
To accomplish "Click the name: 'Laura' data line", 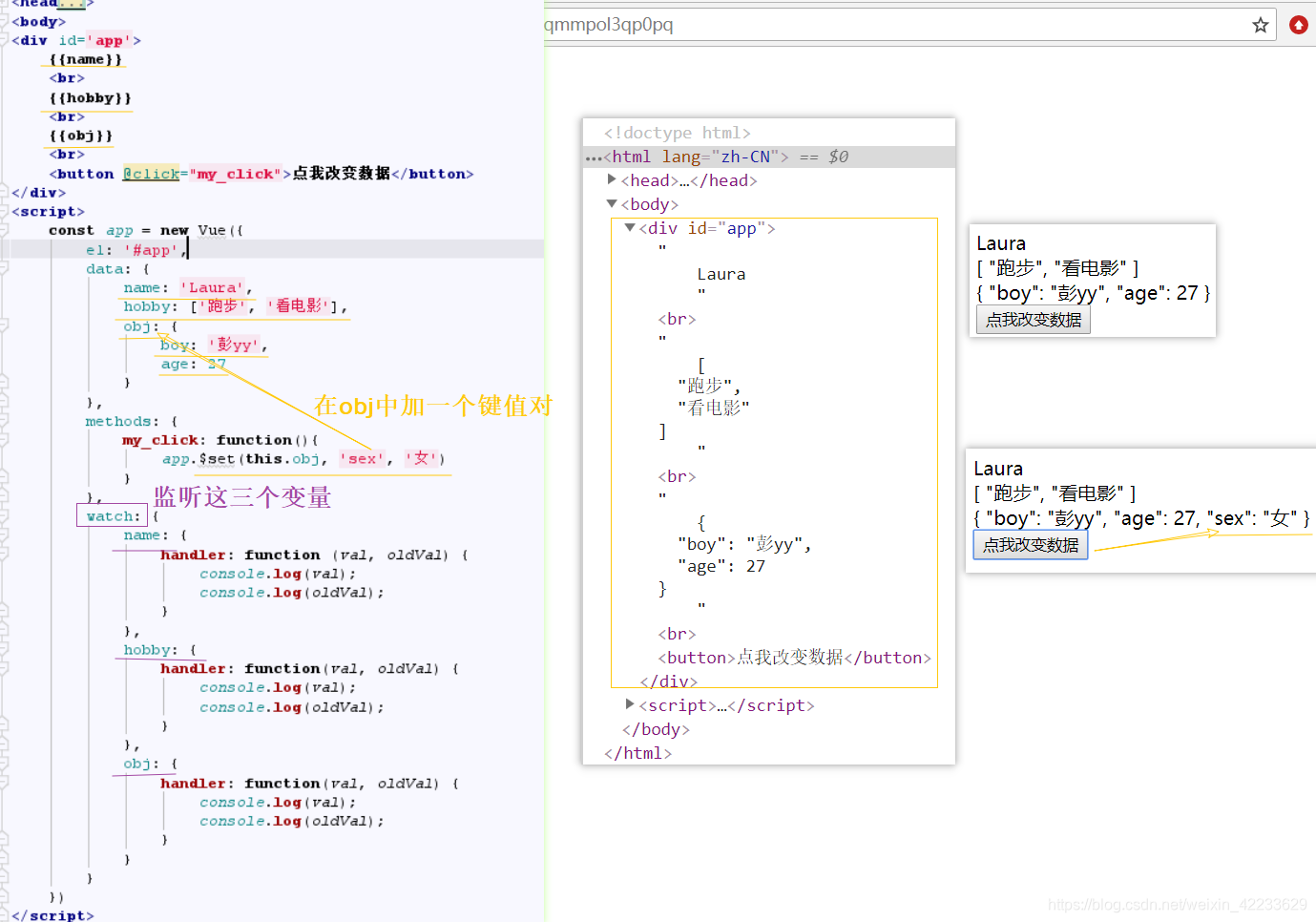I will 188,287.
